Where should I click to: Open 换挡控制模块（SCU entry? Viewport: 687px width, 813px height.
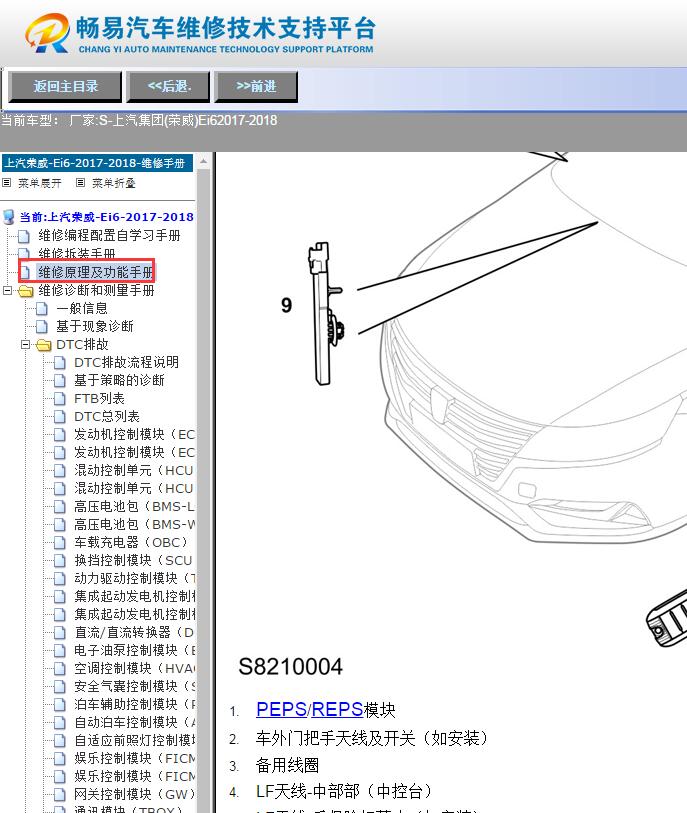point(133,560)
